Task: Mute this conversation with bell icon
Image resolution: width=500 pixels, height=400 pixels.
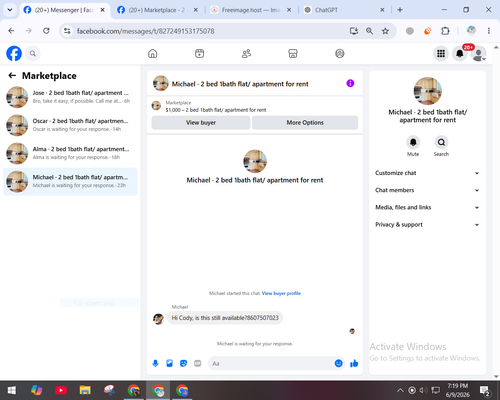Action: click(413, 142)
